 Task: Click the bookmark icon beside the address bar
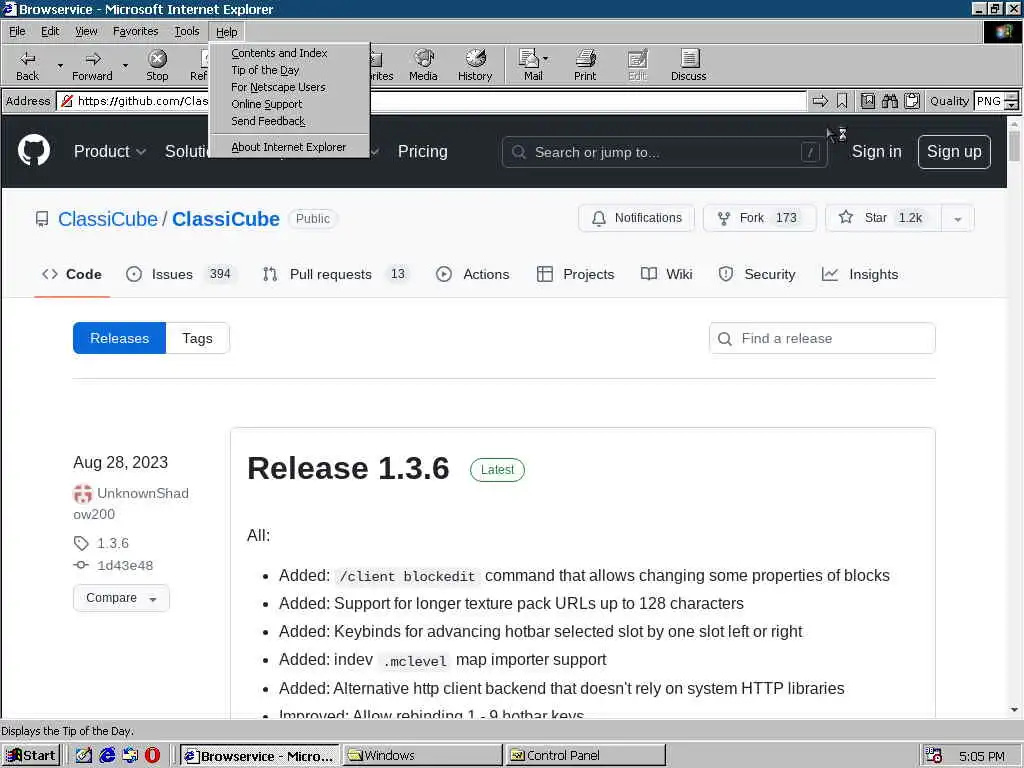point(842,101)
